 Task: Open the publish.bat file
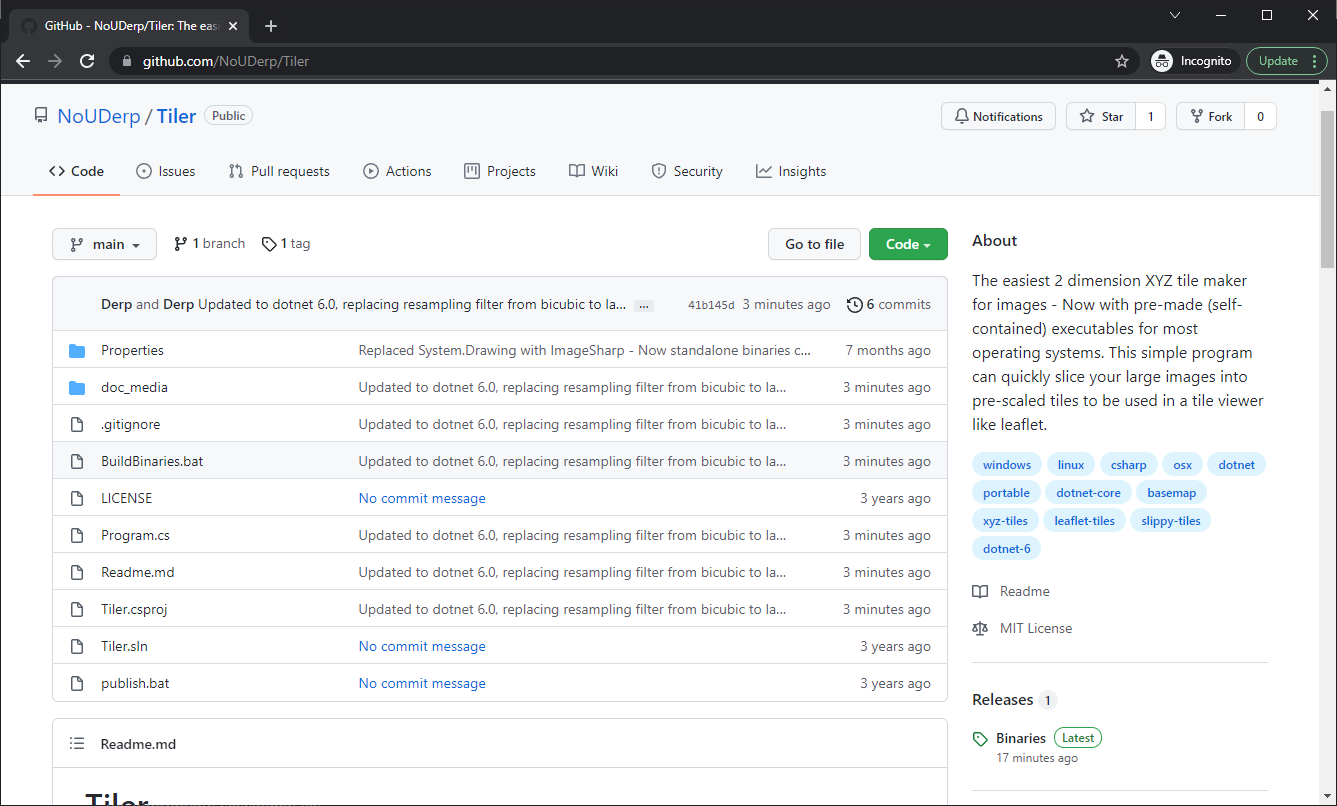(135, 683)
